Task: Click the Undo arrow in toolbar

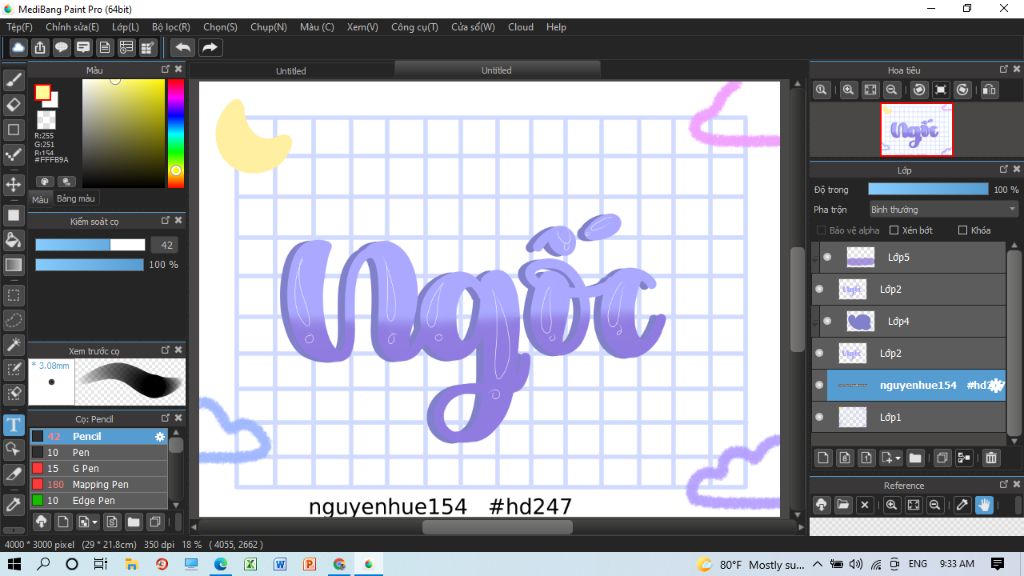Action: point(183,48)
